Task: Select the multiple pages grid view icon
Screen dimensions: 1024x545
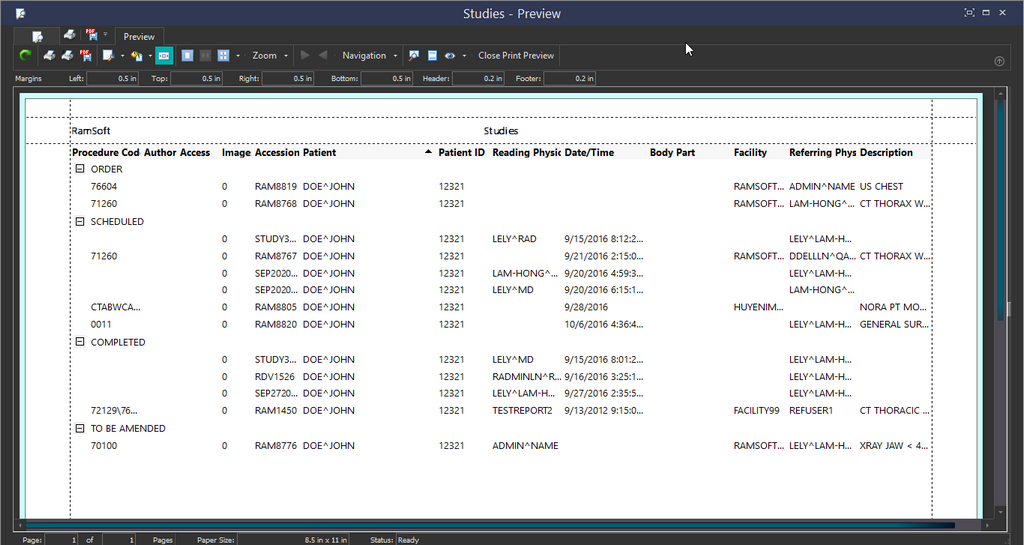Action: coord(223,56)
